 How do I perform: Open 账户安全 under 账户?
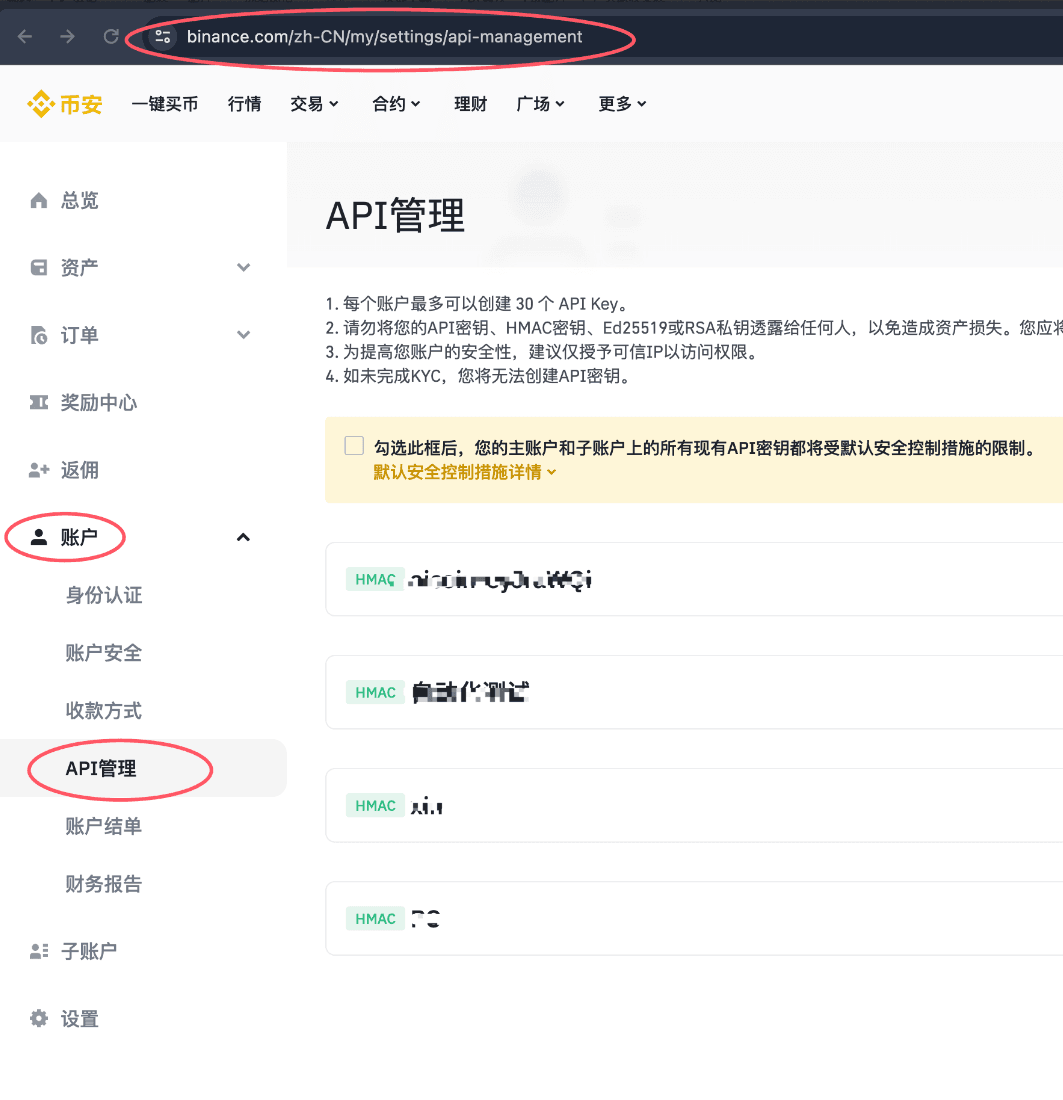tap(104, 653)
